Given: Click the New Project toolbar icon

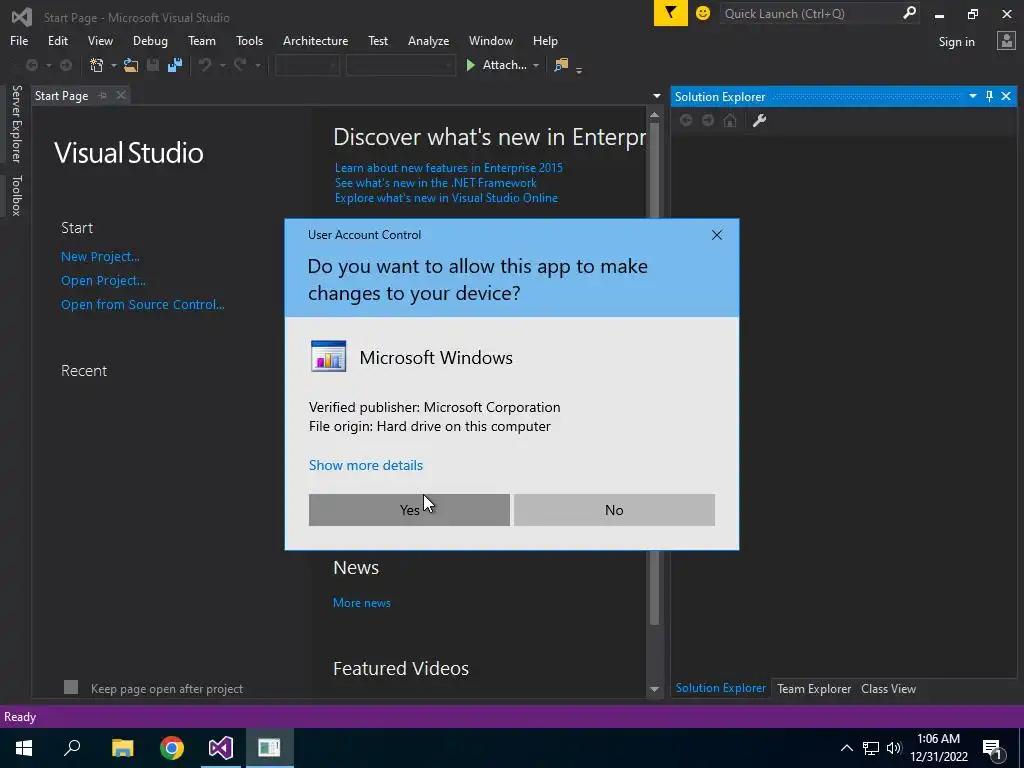Looking at the screenshot, I should point(97,65).
